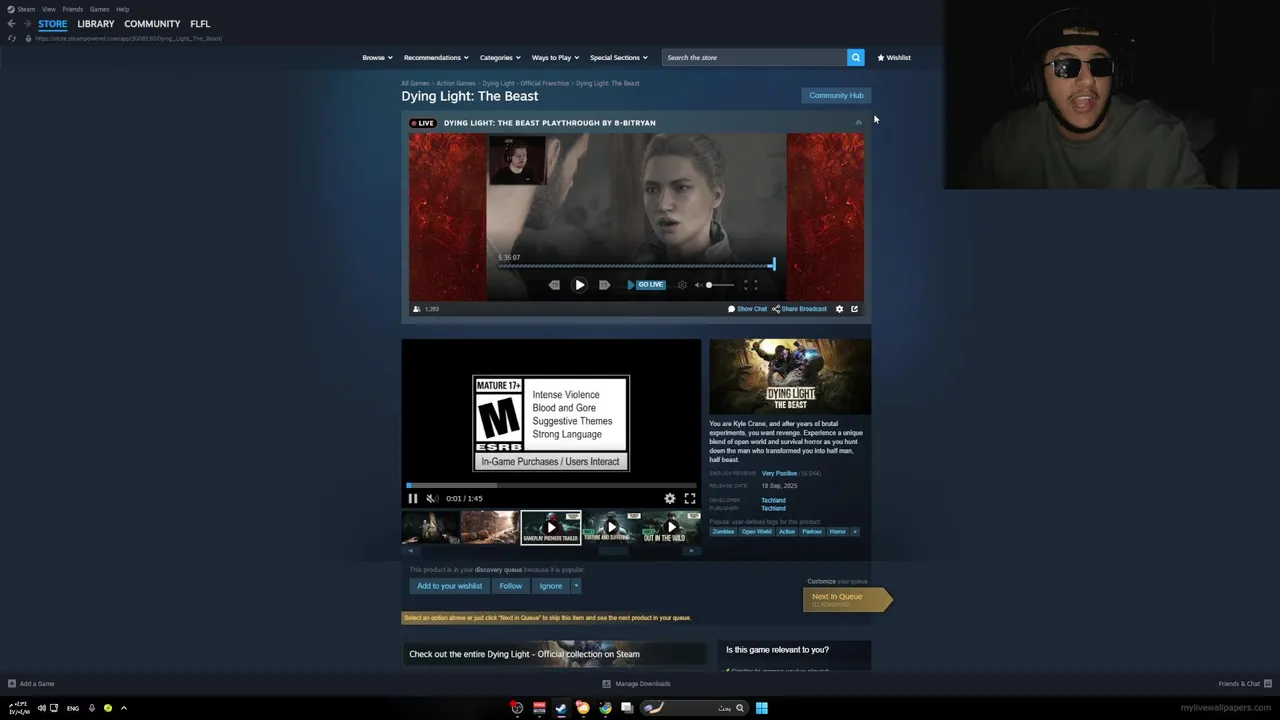The height and width of the screenshot is (720, 1280).
Task: Add to your wishlist
Action: point(449,586)
